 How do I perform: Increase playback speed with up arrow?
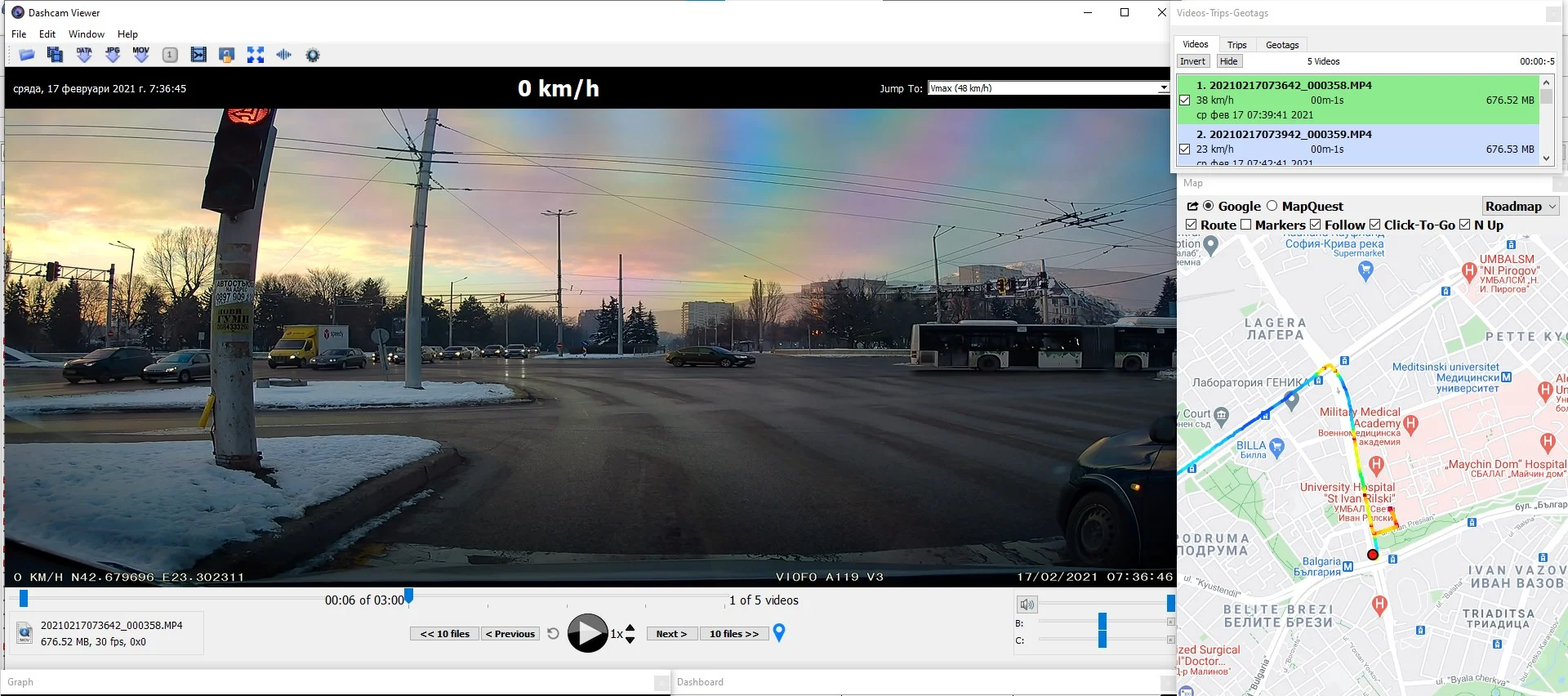pyautogui.click(x=630, y=627)
